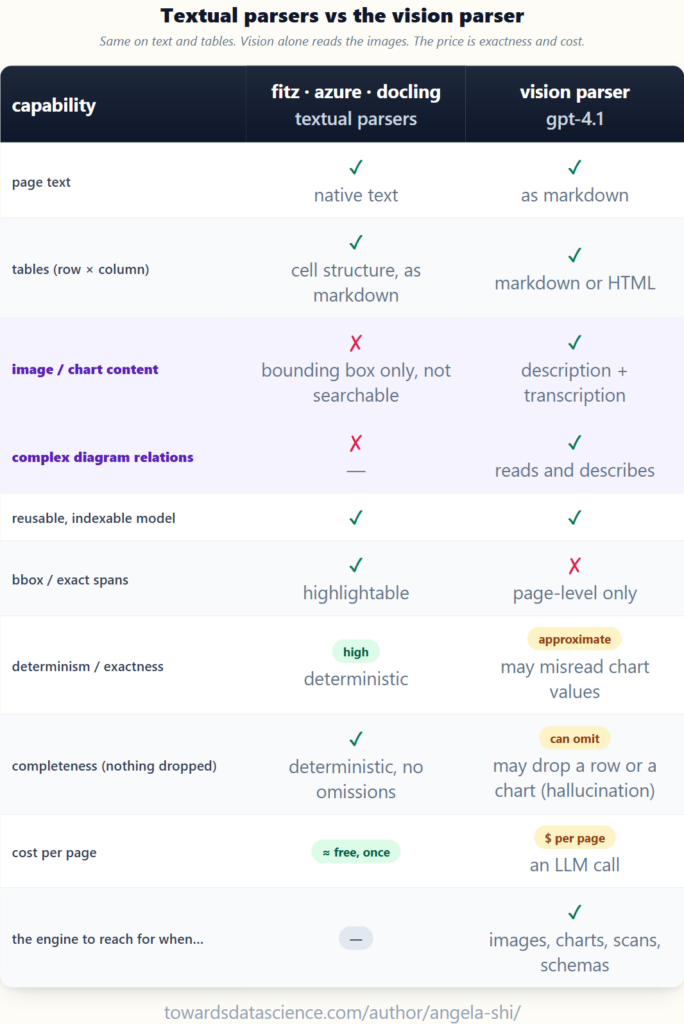Image resolution: width=684 pixels, height=1024 pixels.
Task: Open the towardsdatascience.com author link
Action: click(x=342, y=1012)
